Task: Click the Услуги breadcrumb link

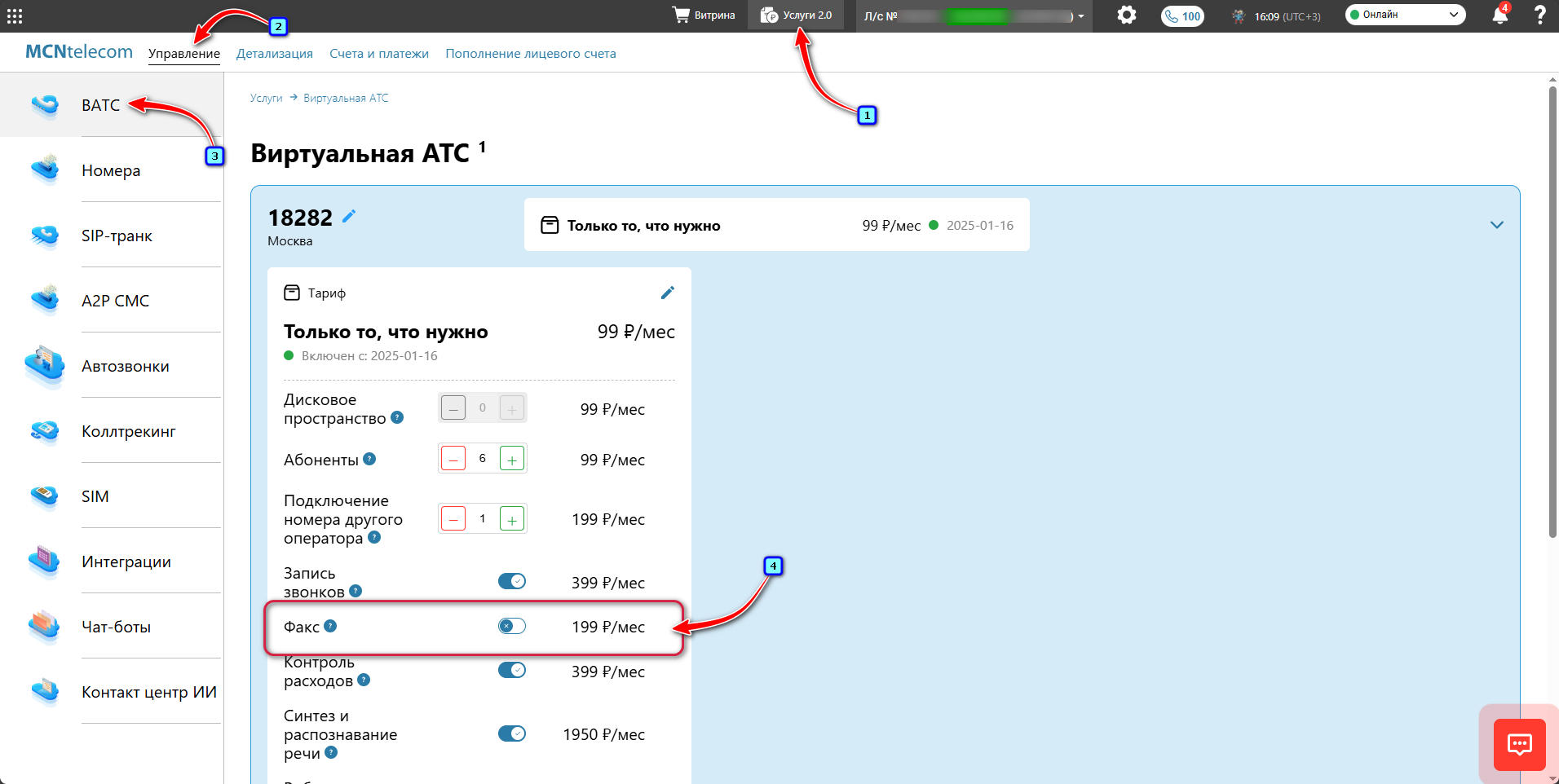Action: [x=266, y=98]
